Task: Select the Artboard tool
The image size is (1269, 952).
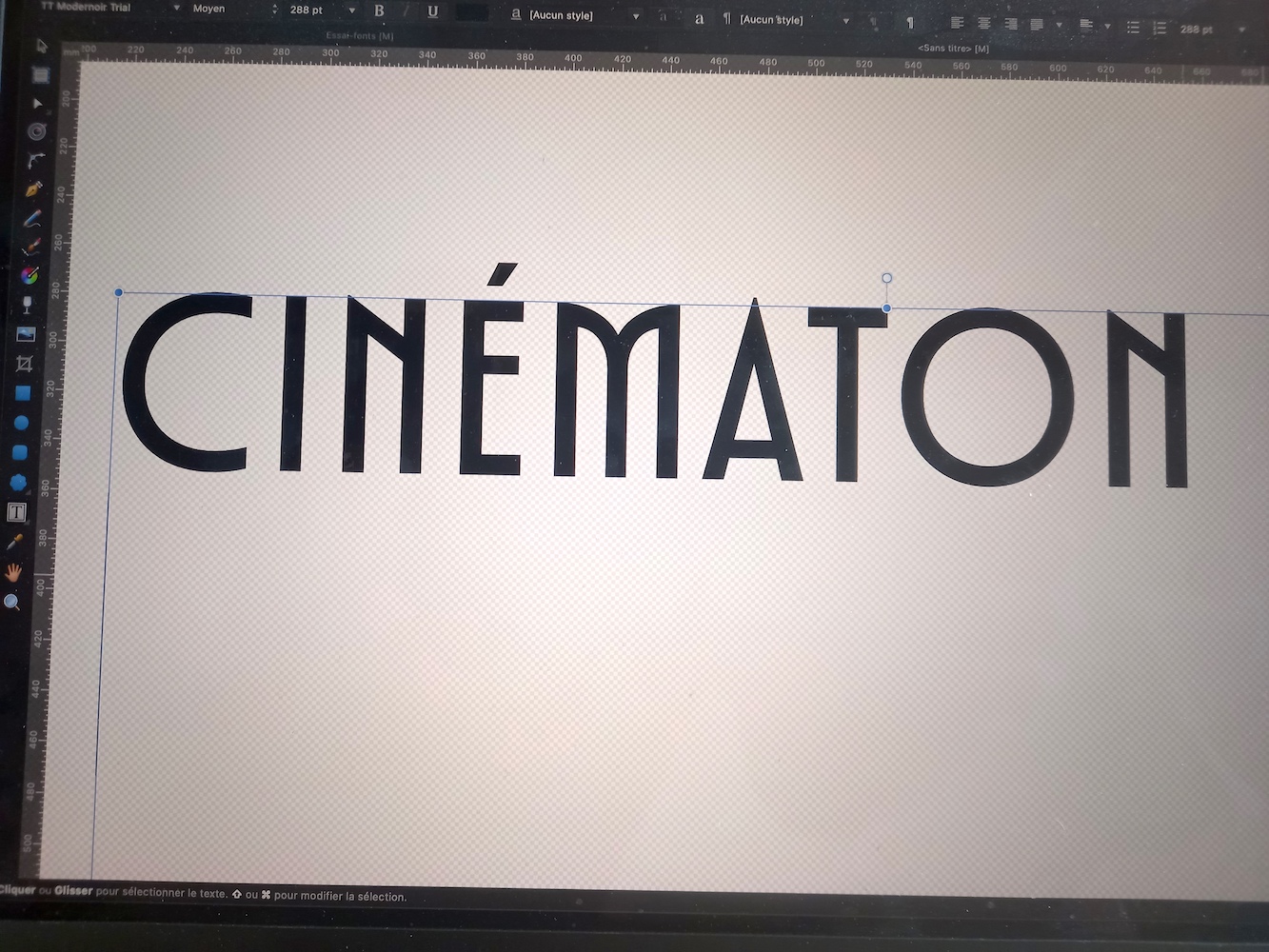Action: click(40, 74)
